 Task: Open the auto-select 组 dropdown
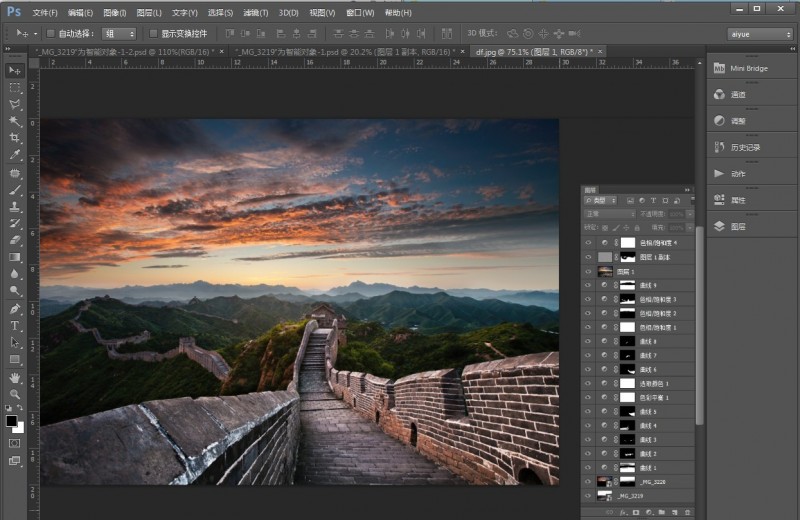coord(119,34)
